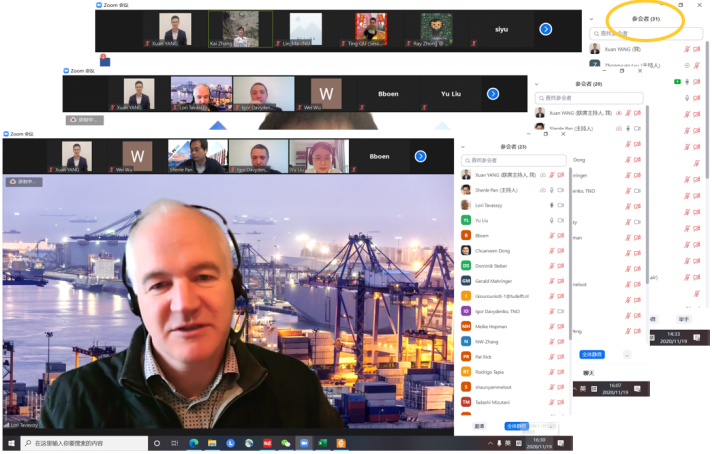Select Shenle Pan thumbnail in front window

click(x=198, y=156)
